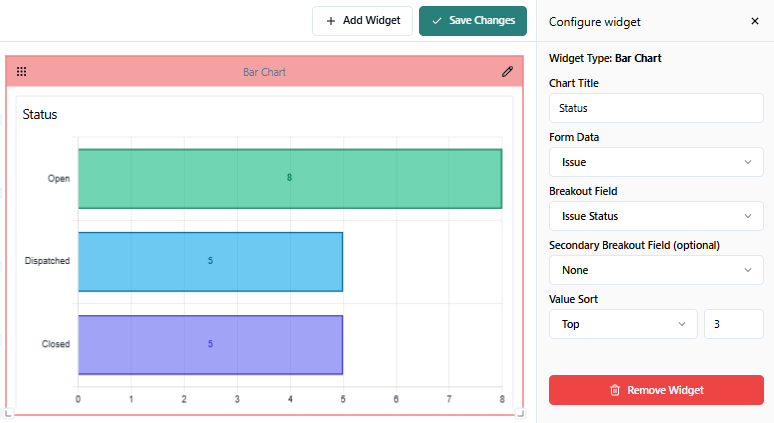The height and width of the screenshot is (423, 774).
Task: Open Secondary Breakout Field dropdown
Action: point(656,270)
